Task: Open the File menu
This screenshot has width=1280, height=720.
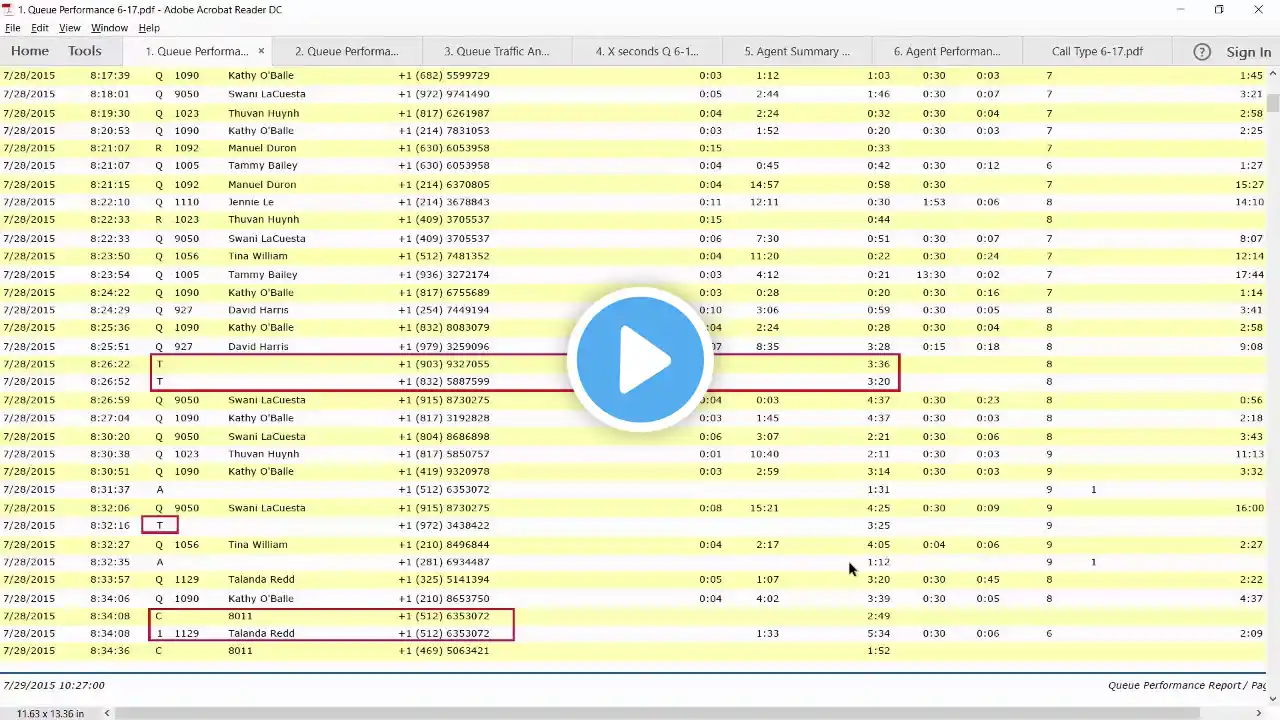Action: coord(12,28)
